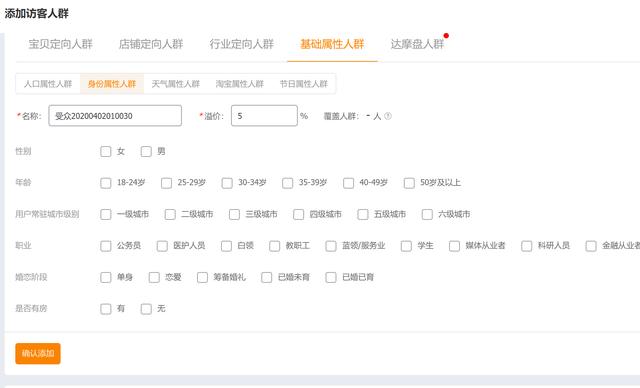
Task: Tick the 已婚已育 marital stage checkbox
Action: pos(331,277)
